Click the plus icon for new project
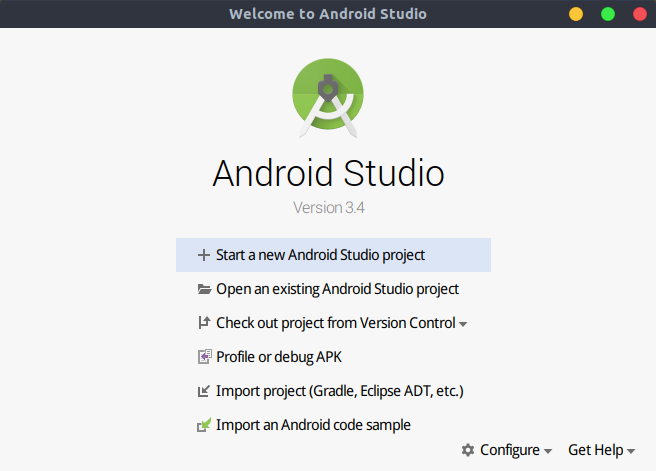This screenshot has width=656, height=471. click(x=204, y=255)
